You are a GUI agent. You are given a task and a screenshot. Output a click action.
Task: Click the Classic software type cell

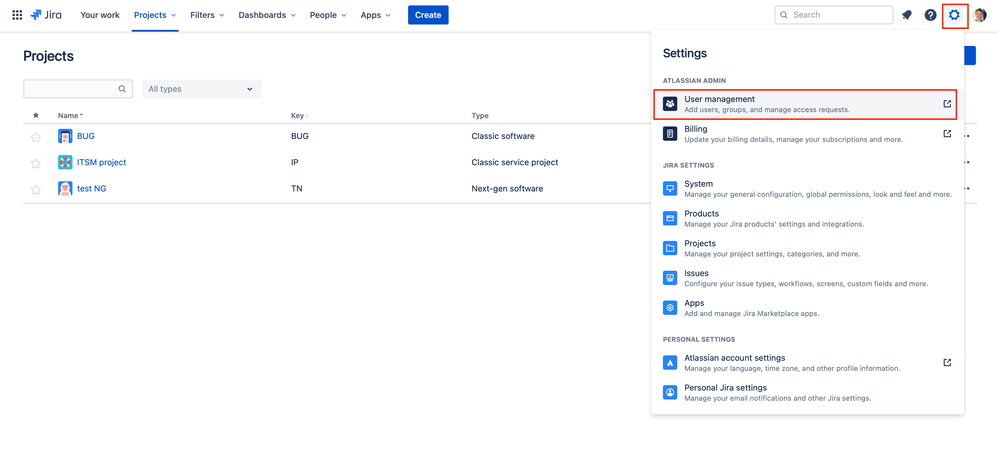pyautogui.click(x=503, y=136)
